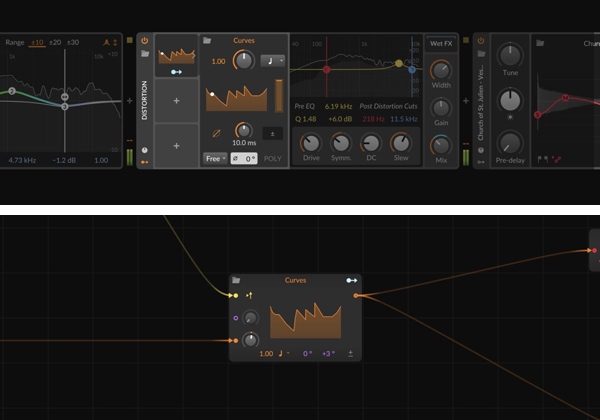Click the Symm. knob
600x420 pixels.
click(341, 143)
